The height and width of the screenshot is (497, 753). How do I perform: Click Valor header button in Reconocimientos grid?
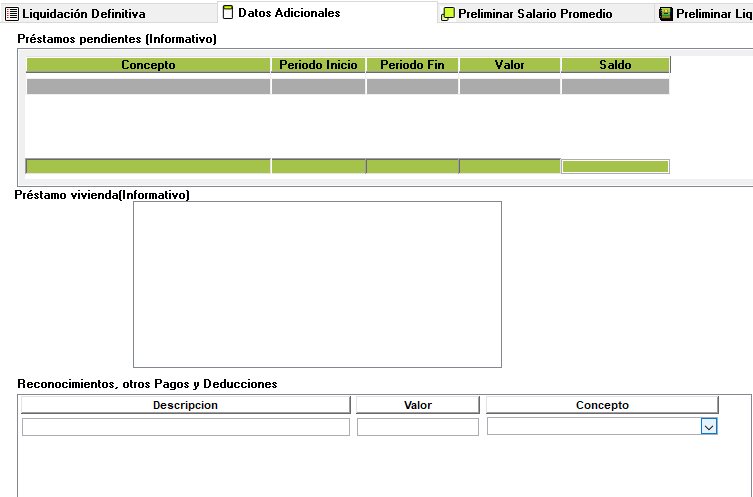pyautogui.click(x=417, y=405)
